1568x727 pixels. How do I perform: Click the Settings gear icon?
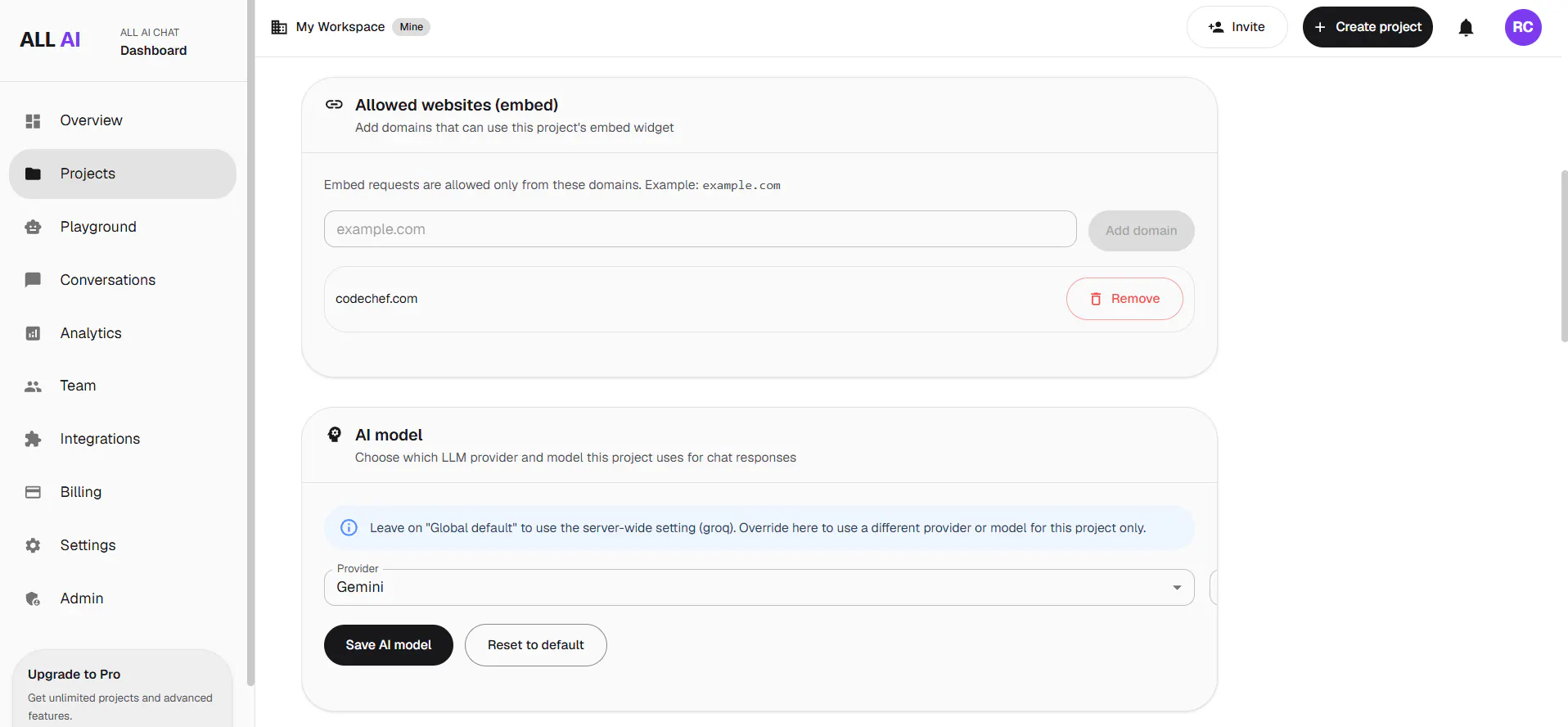(x=33, y=545)
